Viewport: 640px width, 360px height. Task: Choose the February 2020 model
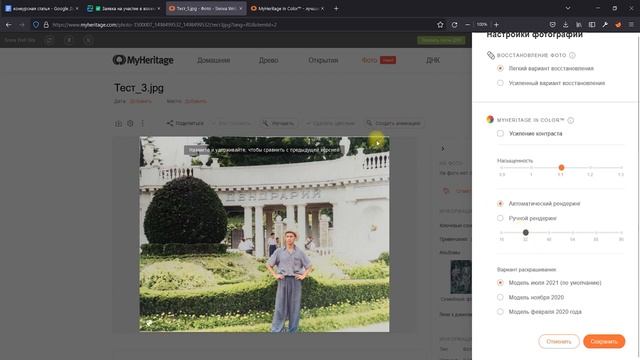tap(500, 311)
